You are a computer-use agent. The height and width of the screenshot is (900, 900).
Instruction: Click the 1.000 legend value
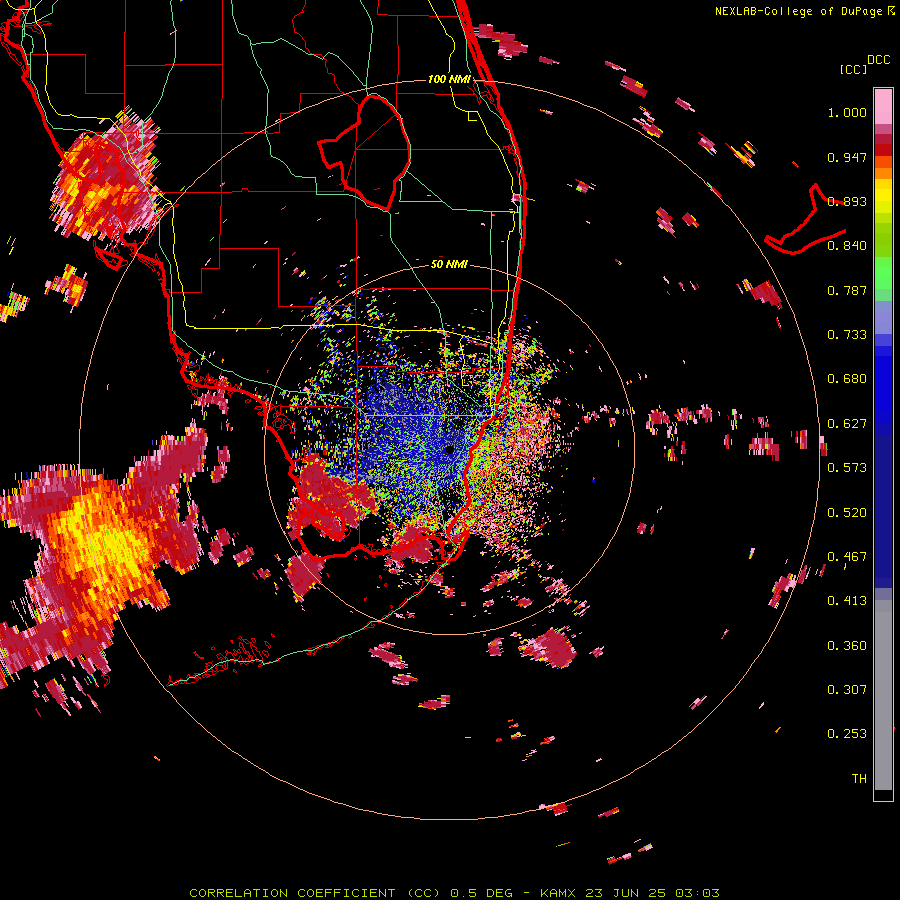point(847,112)
